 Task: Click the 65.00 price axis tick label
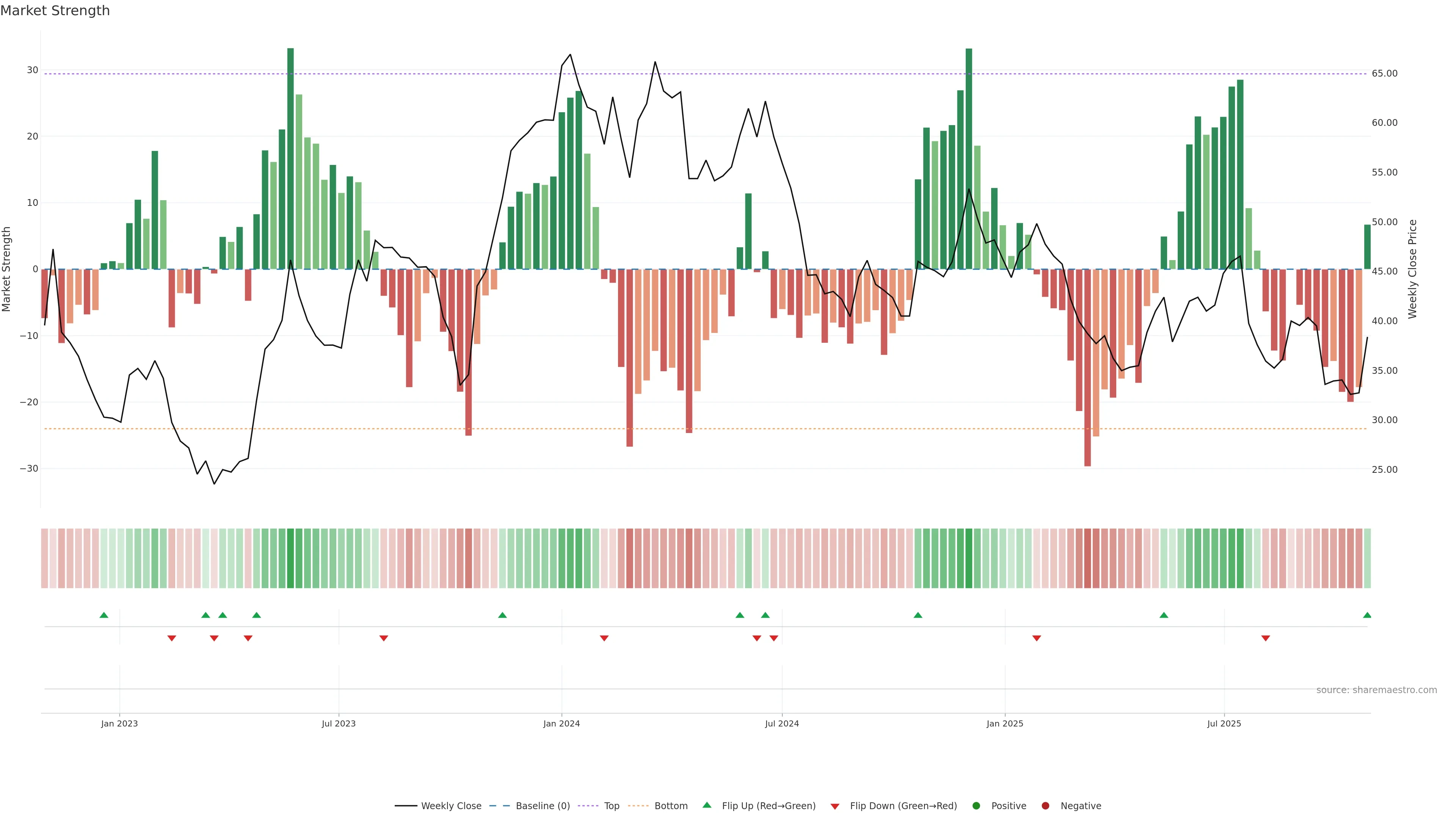pos(1384,74)
